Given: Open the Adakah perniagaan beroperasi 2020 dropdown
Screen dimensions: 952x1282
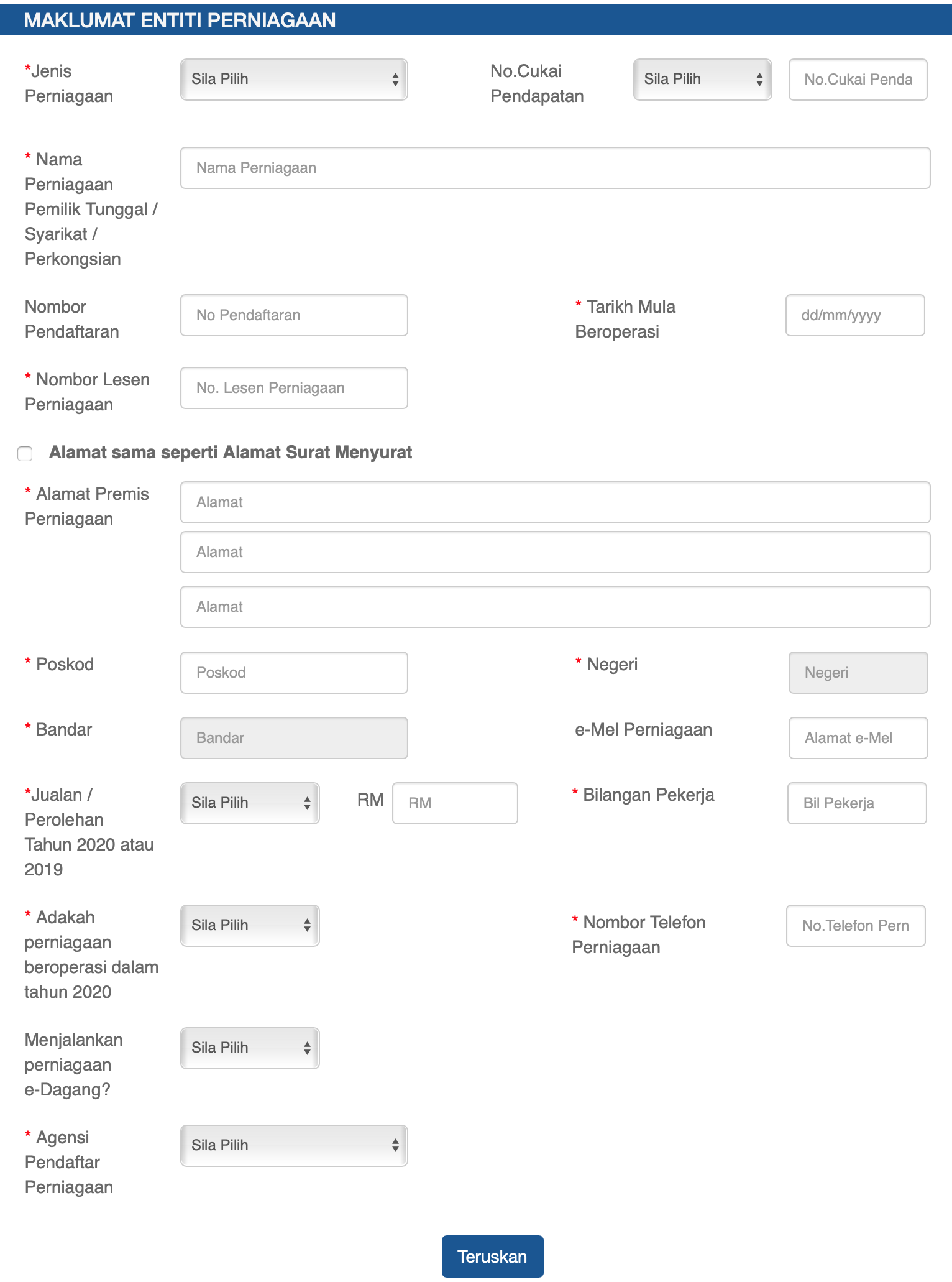Looking at the screenshot, I should pyautogui.click(x=250, y=926).
